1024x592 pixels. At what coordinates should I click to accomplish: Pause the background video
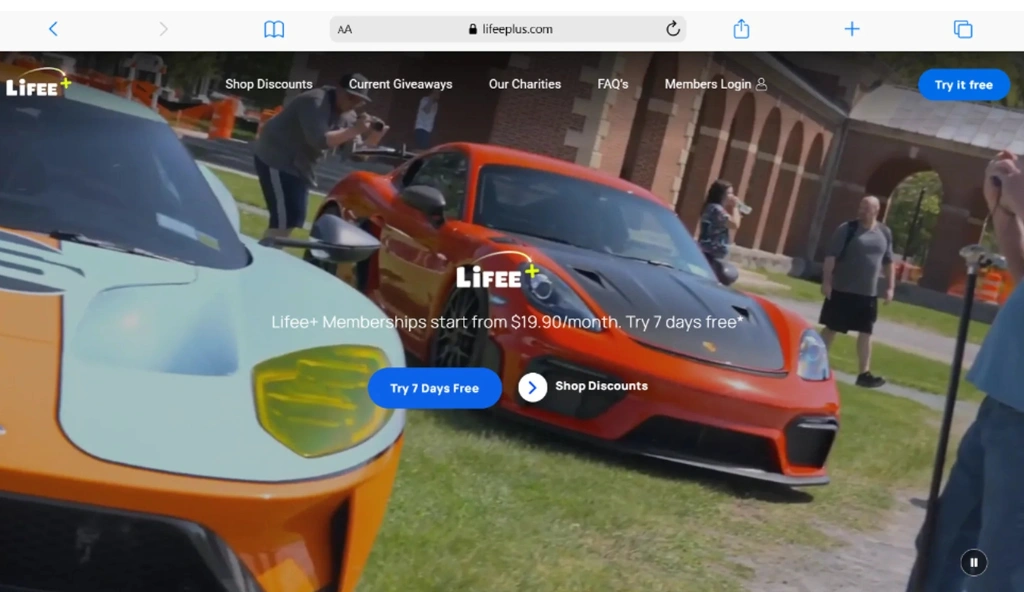coord(973,563)
